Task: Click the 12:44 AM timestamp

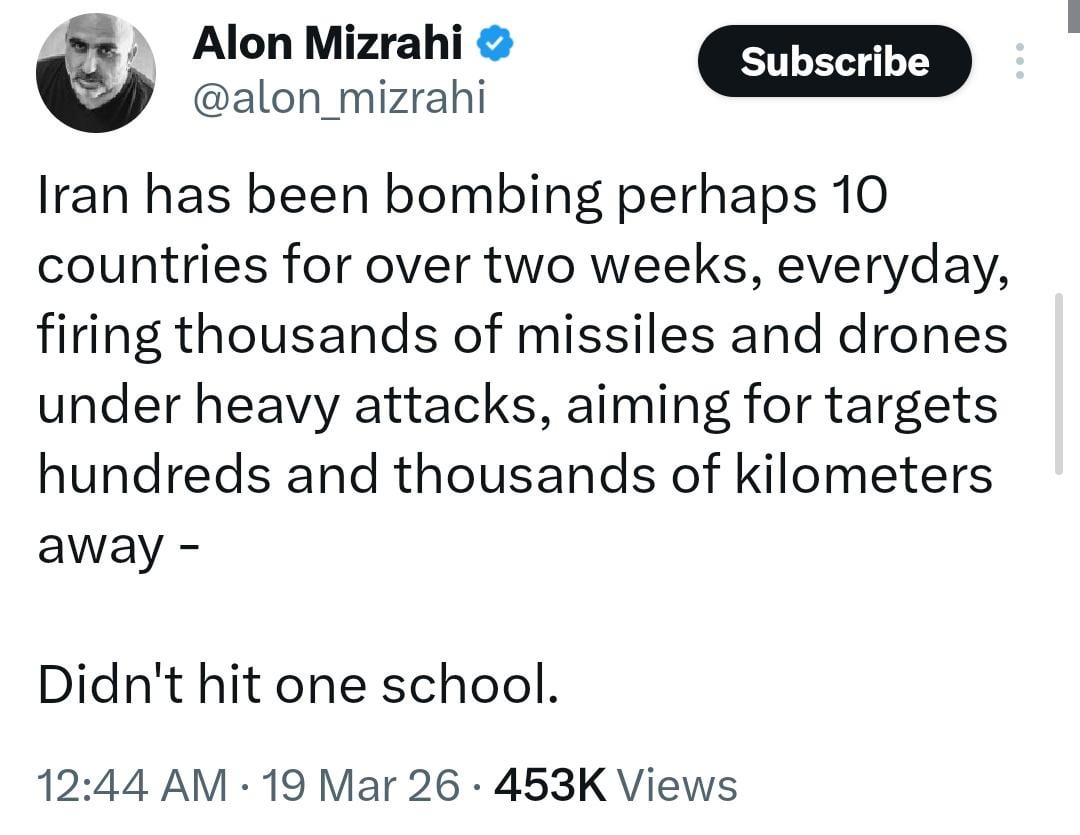Action: 132,785
